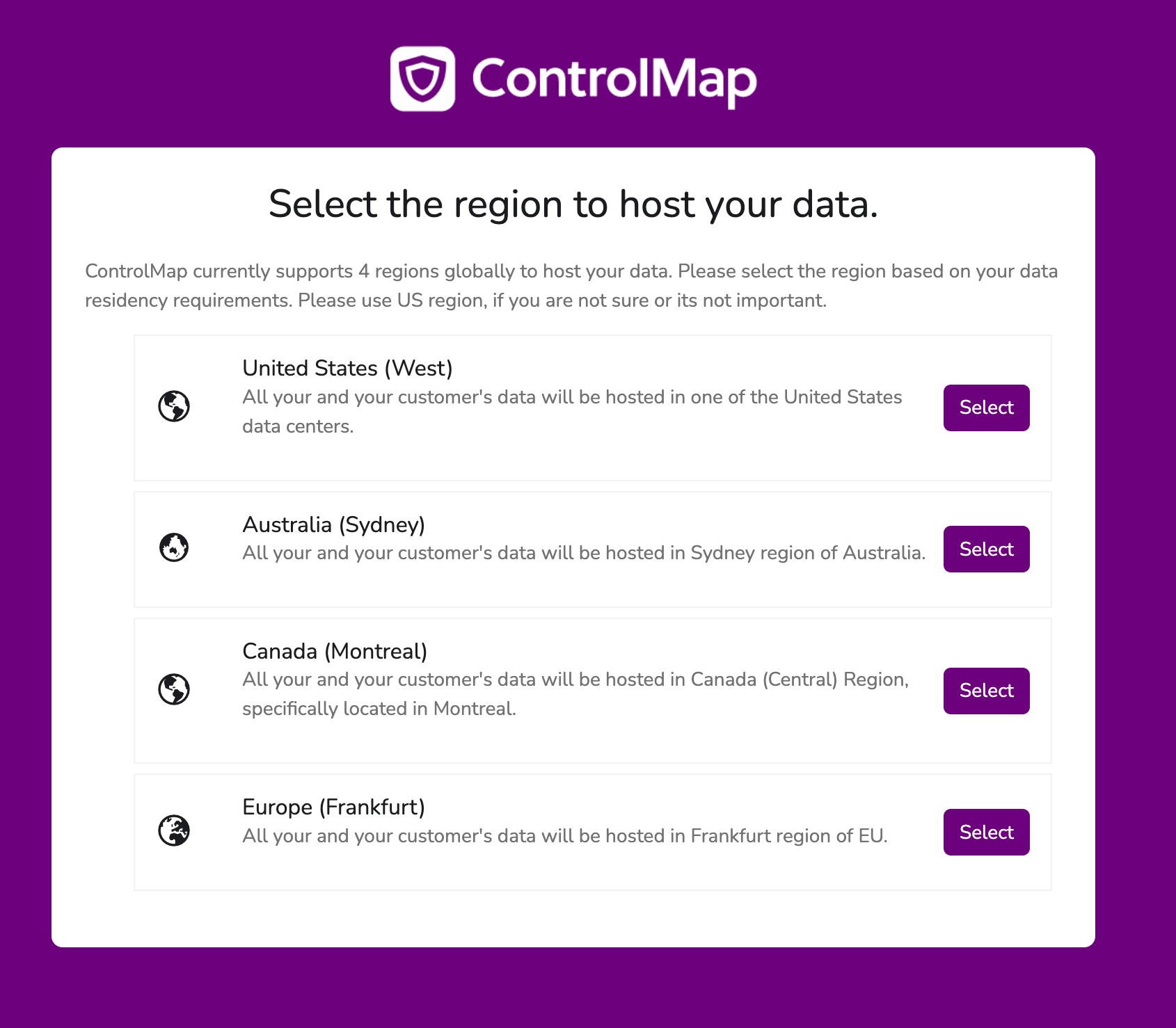
Task: Click the globe icon for Canada (Montreal)
Action: [x=174, y=689]
